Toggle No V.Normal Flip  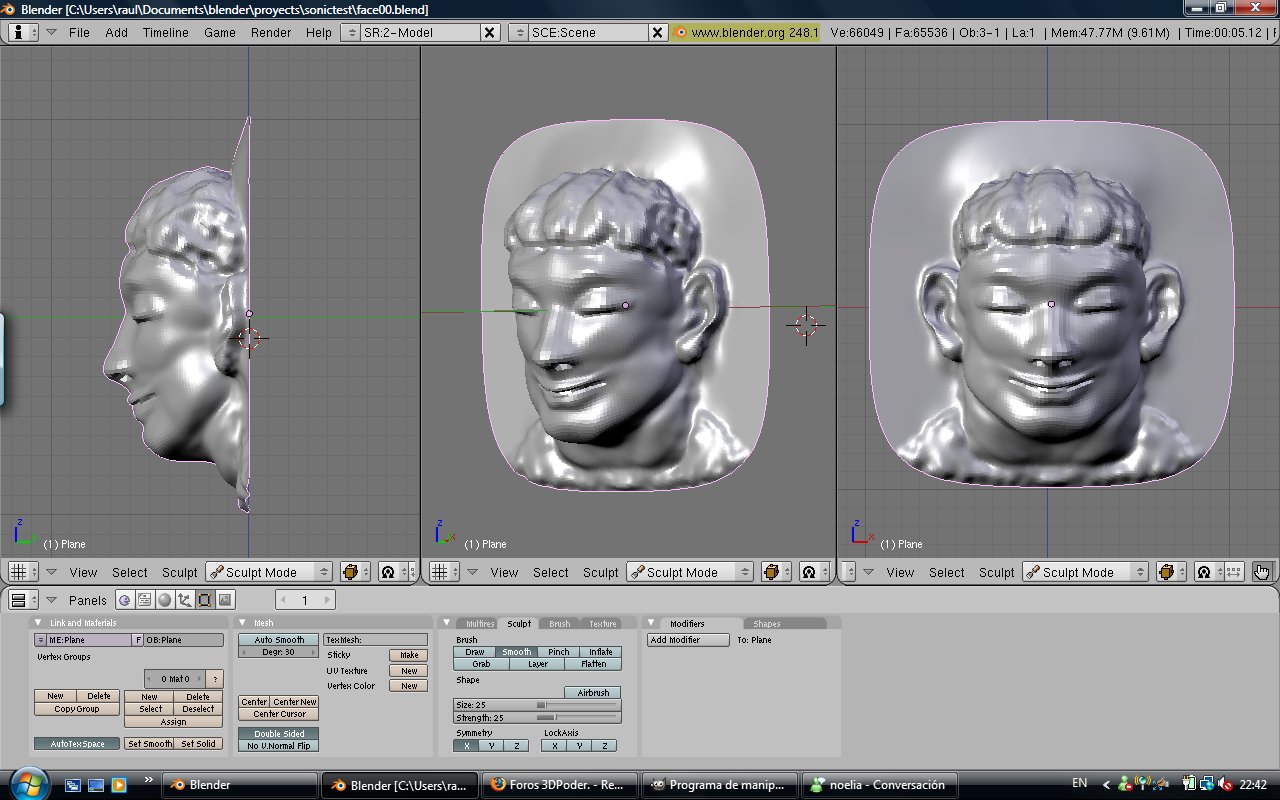[279, 746]
